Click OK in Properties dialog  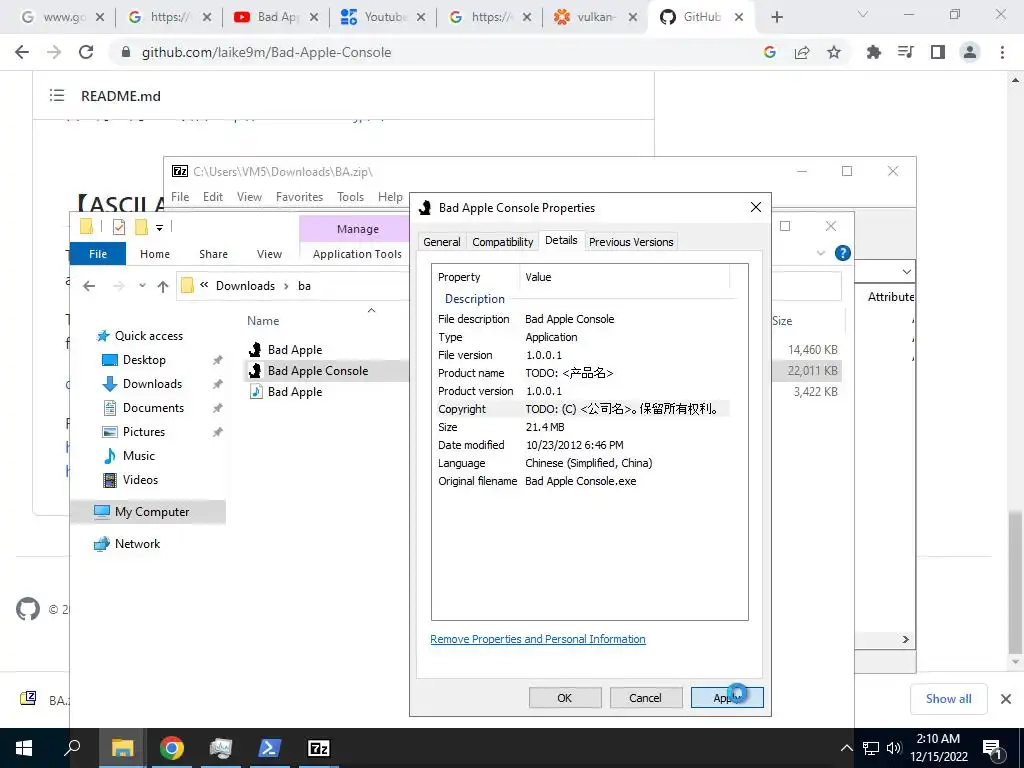tap(565, 697)
